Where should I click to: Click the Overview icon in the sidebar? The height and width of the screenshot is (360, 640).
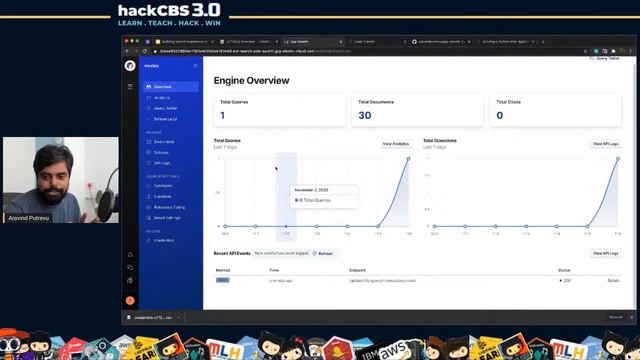coord(149,87)
